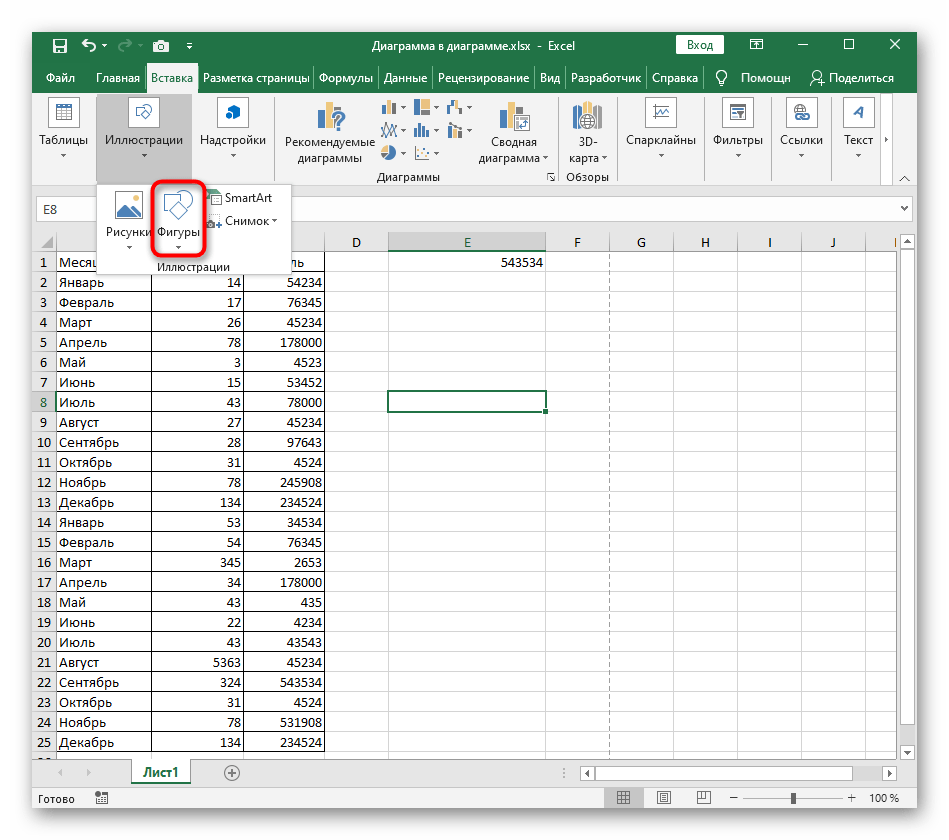This screenshot has width=949, height=840.
Task: Click the Redo arrow icon
Action: coord(125,45)
